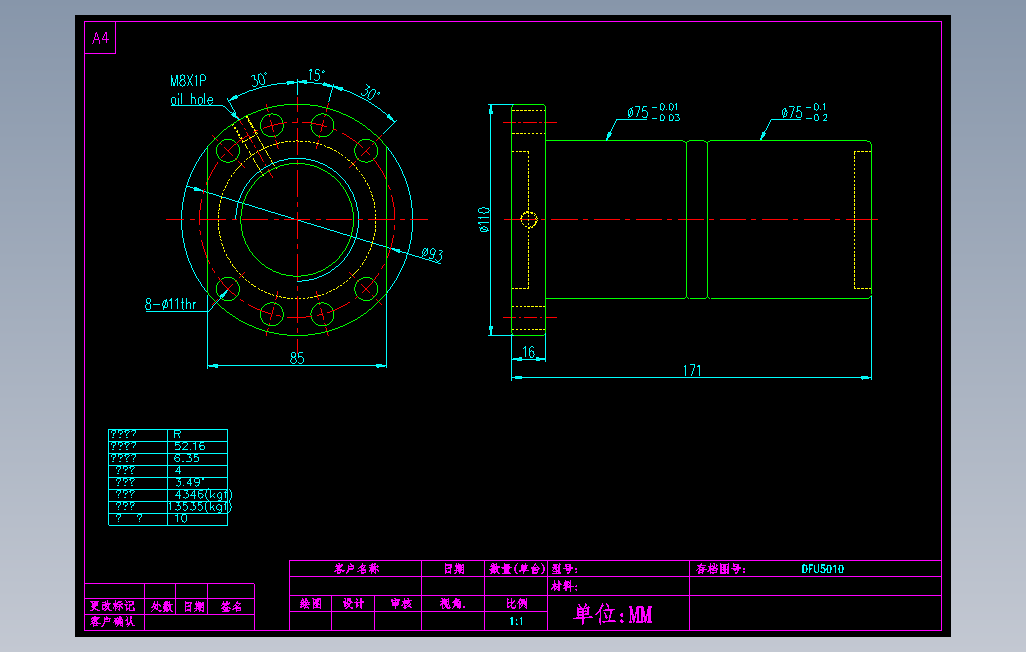Select the 单位:MM unit note
The image size is (1026, 652).
[x=613, y=614]
